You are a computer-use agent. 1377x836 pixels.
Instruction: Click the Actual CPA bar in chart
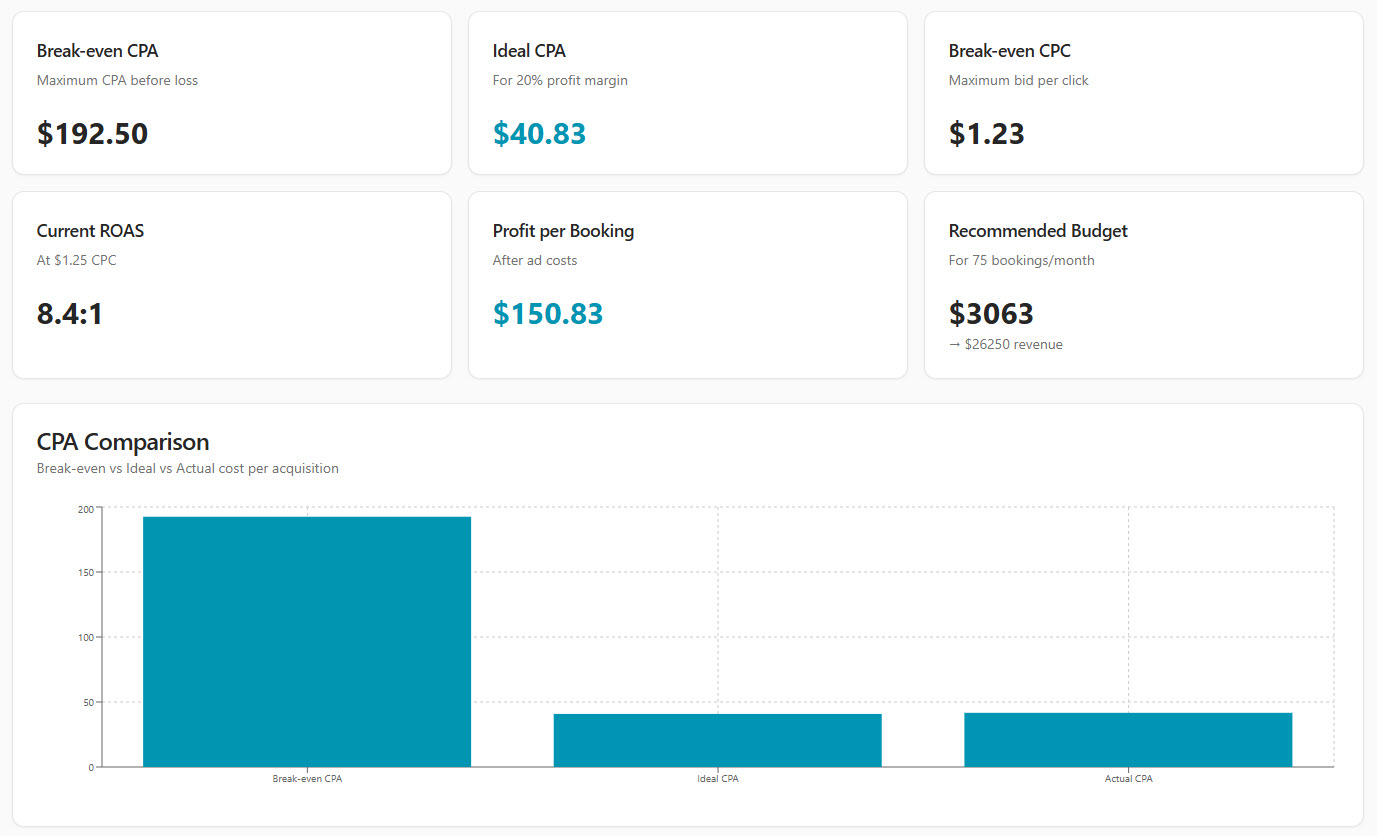[x=1128, y=740]
